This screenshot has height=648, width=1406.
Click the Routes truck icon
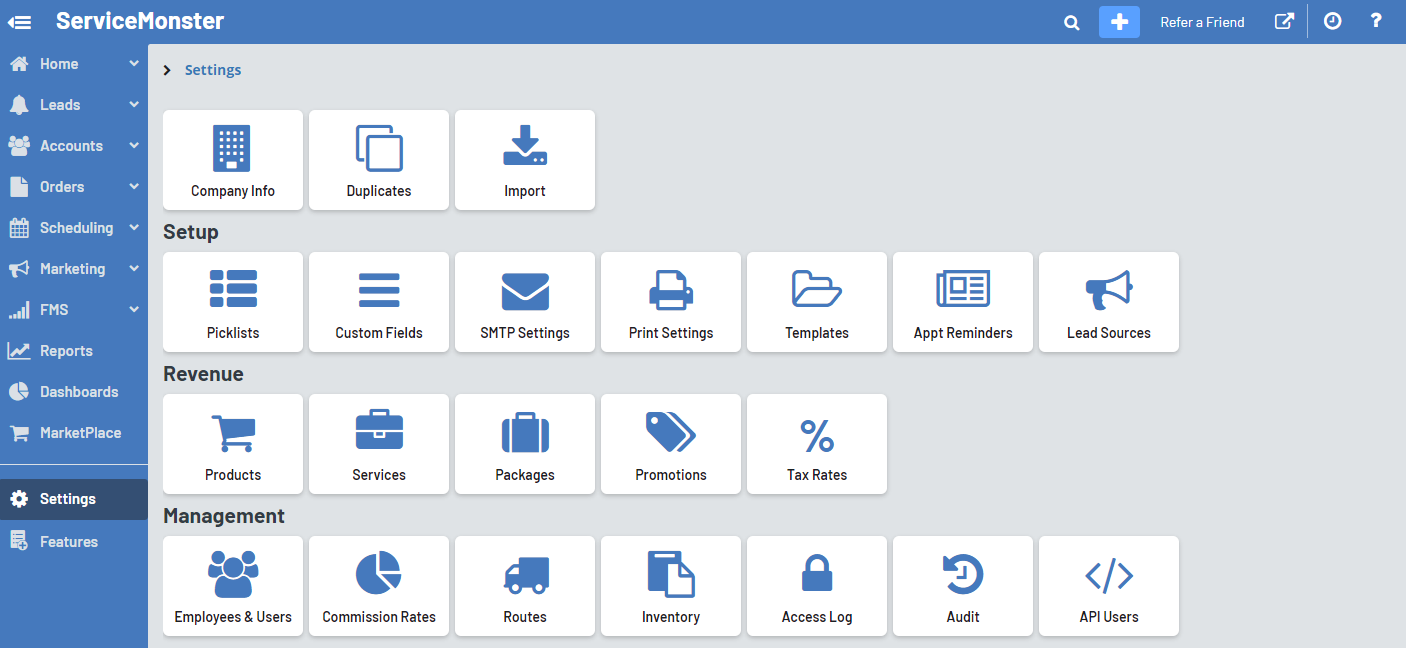[525, 576]
